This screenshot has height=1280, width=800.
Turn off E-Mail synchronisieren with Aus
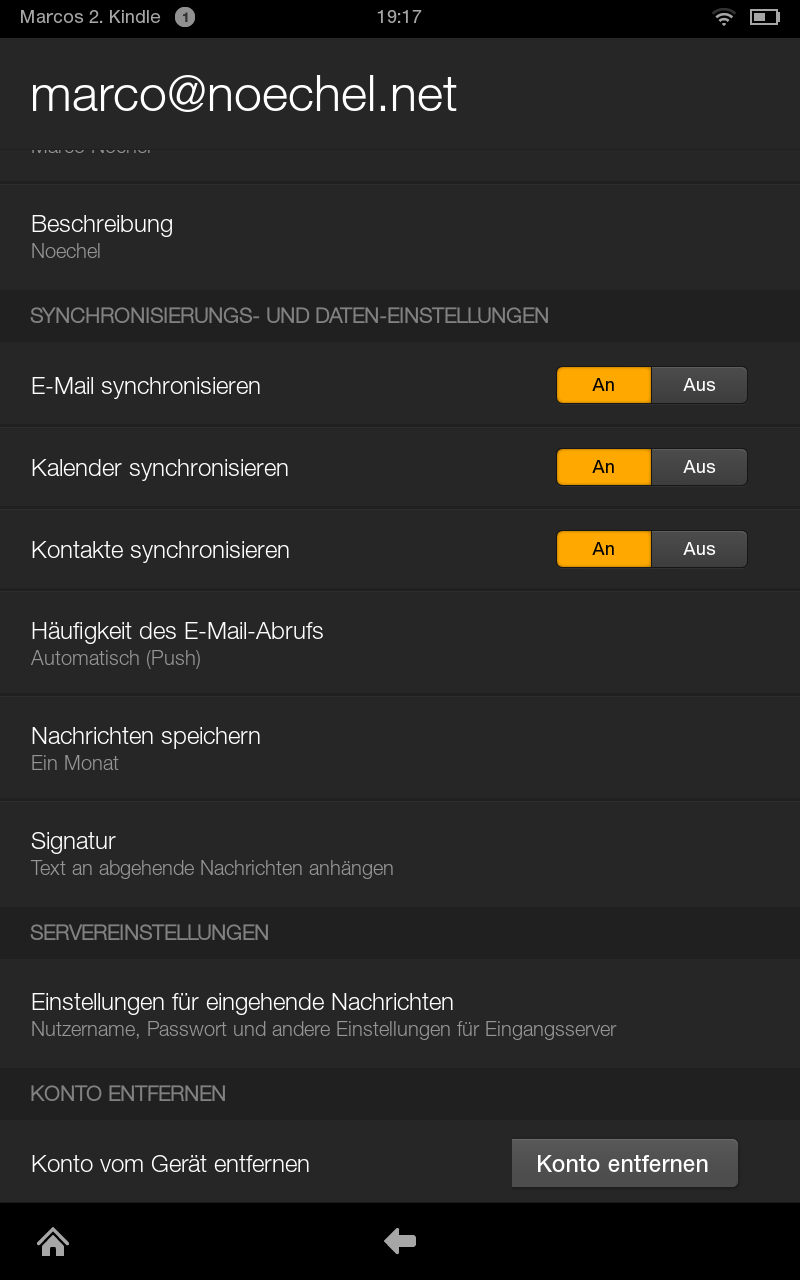point(699,385)
